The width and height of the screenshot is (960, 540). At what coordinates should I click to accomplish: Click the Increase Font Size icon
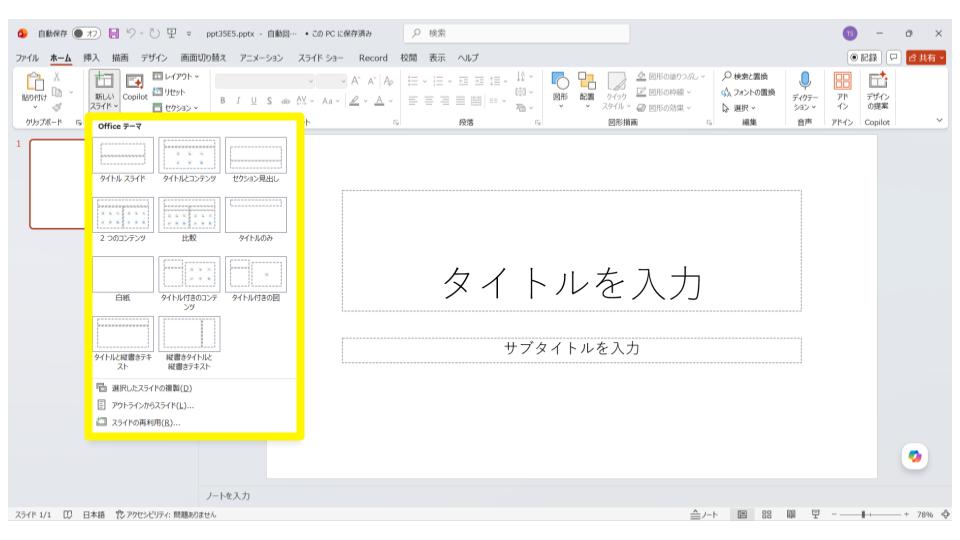356,81
